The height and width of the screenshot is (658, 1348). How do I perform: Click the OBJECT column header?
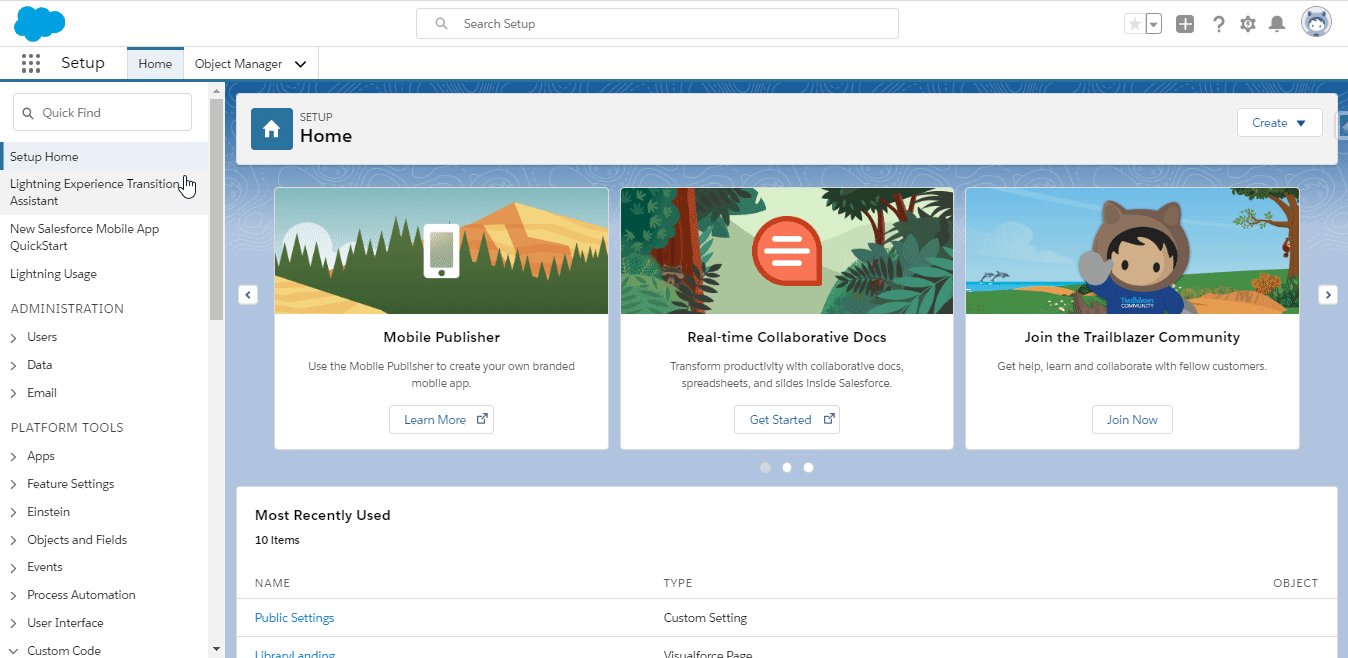click(x=1295, y=583)
